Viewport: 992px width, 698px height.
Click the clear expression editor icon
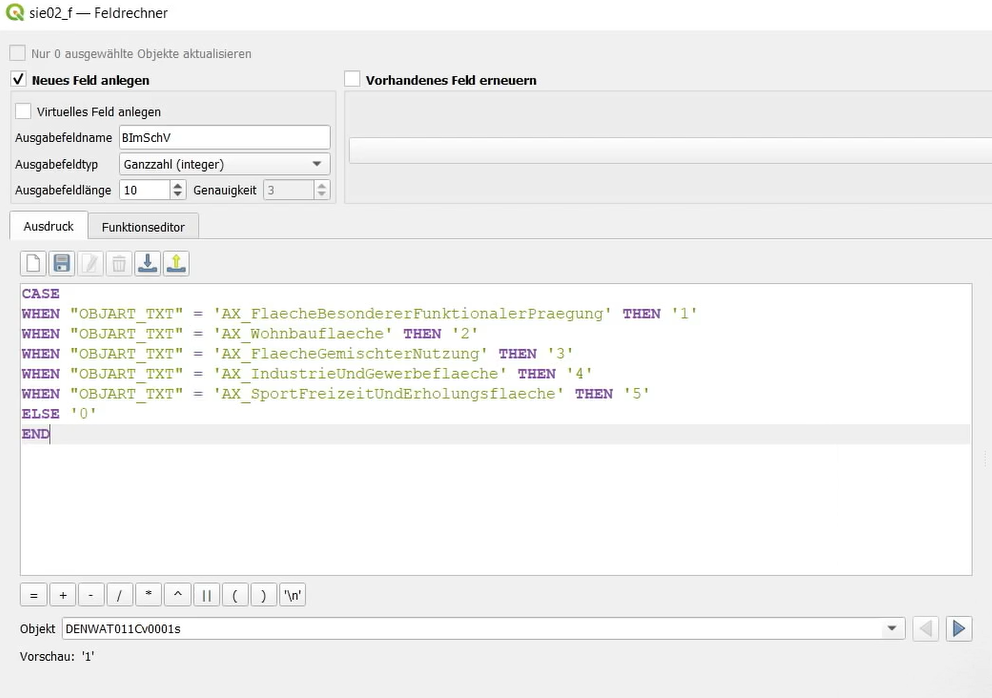33,264
